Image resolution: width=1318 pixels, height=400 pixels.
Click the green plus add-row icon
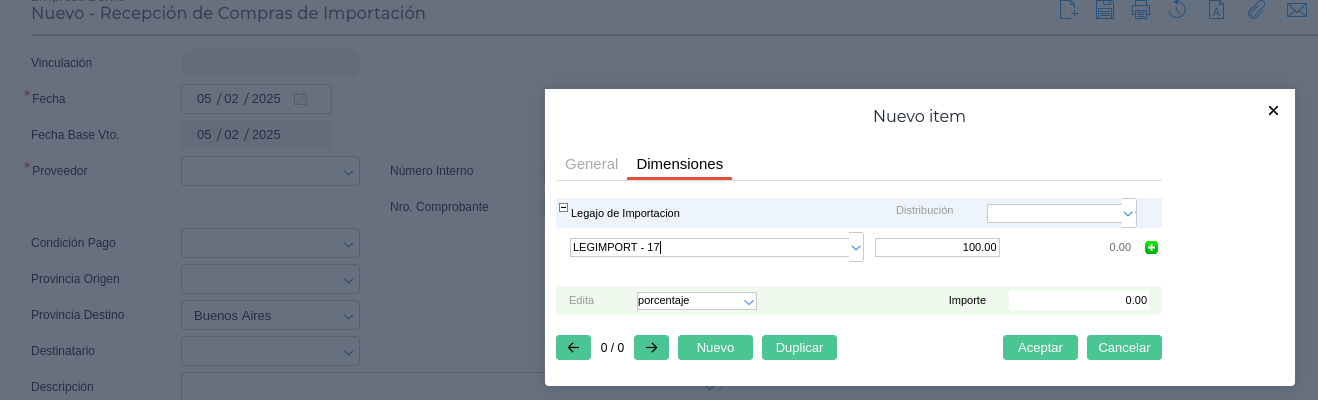click(x=1151, y=247)
